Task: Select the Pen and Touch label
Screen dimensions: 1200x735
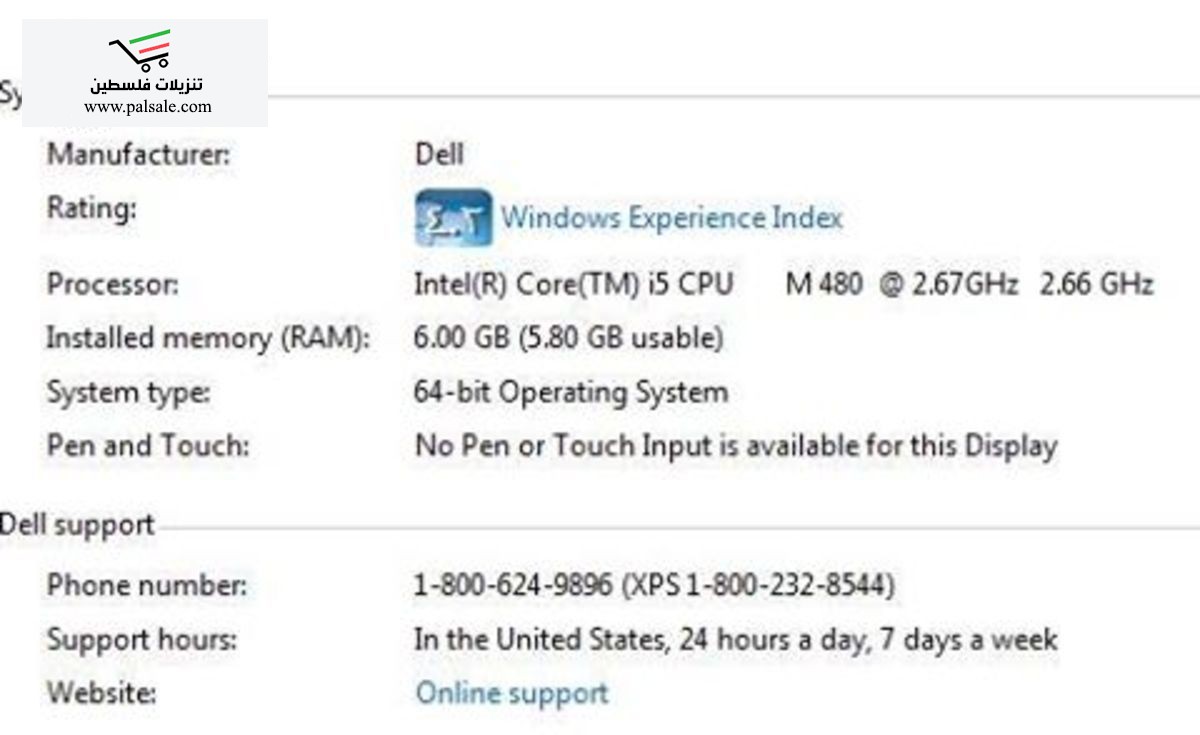Action: (x=148, y=445)
